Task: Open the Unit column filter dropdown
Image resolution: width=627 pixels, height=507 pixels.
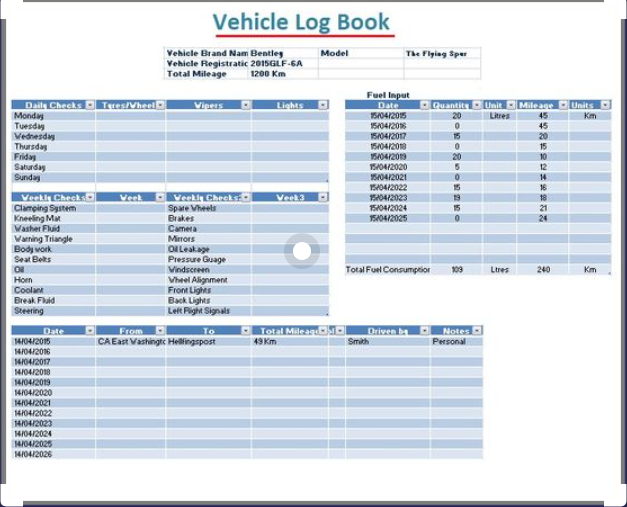Action: (x=511, y=105)
